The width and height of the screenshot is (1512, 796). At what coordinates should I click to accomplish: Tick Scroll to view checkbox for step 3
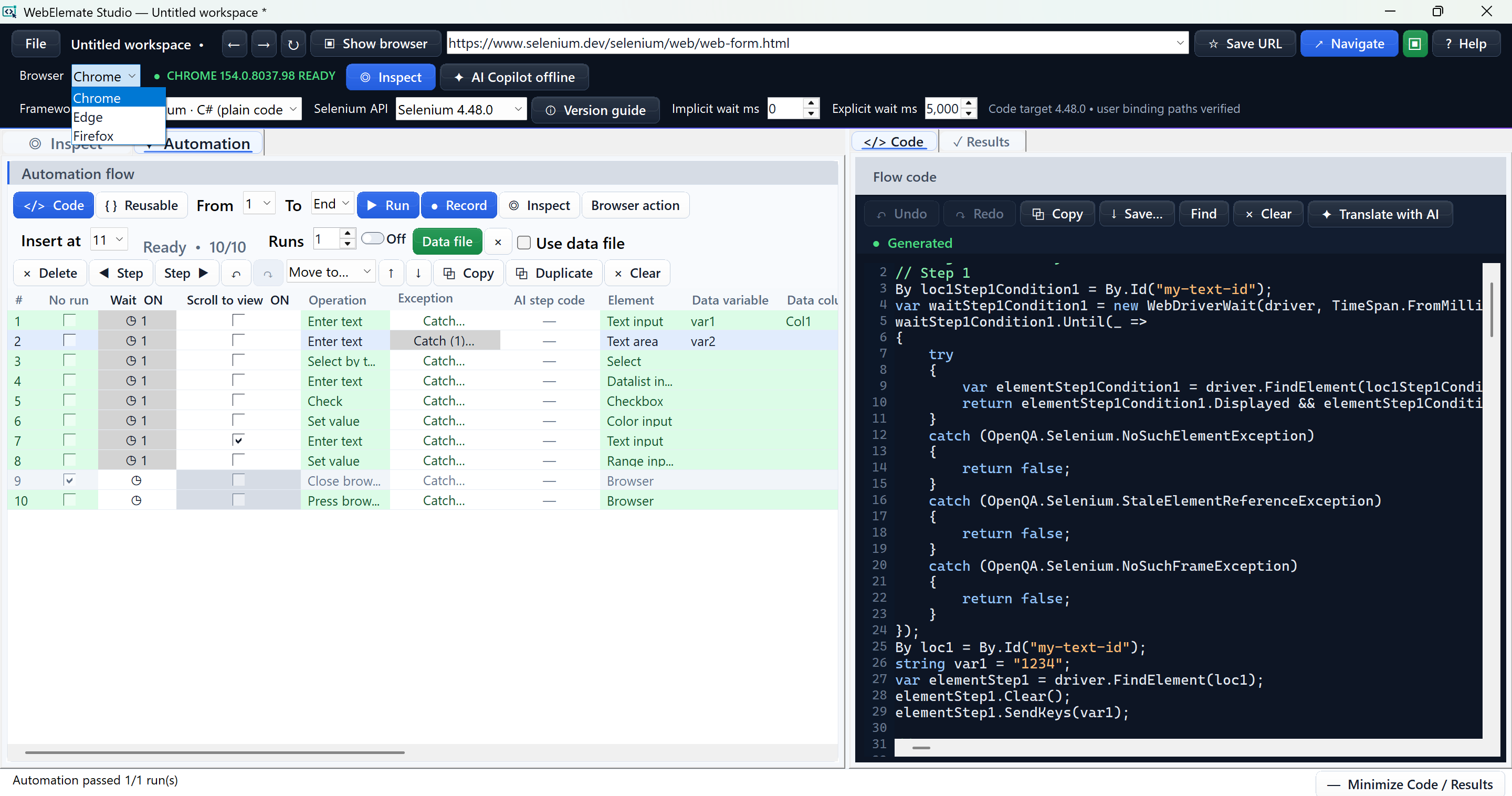pos(238,360)
